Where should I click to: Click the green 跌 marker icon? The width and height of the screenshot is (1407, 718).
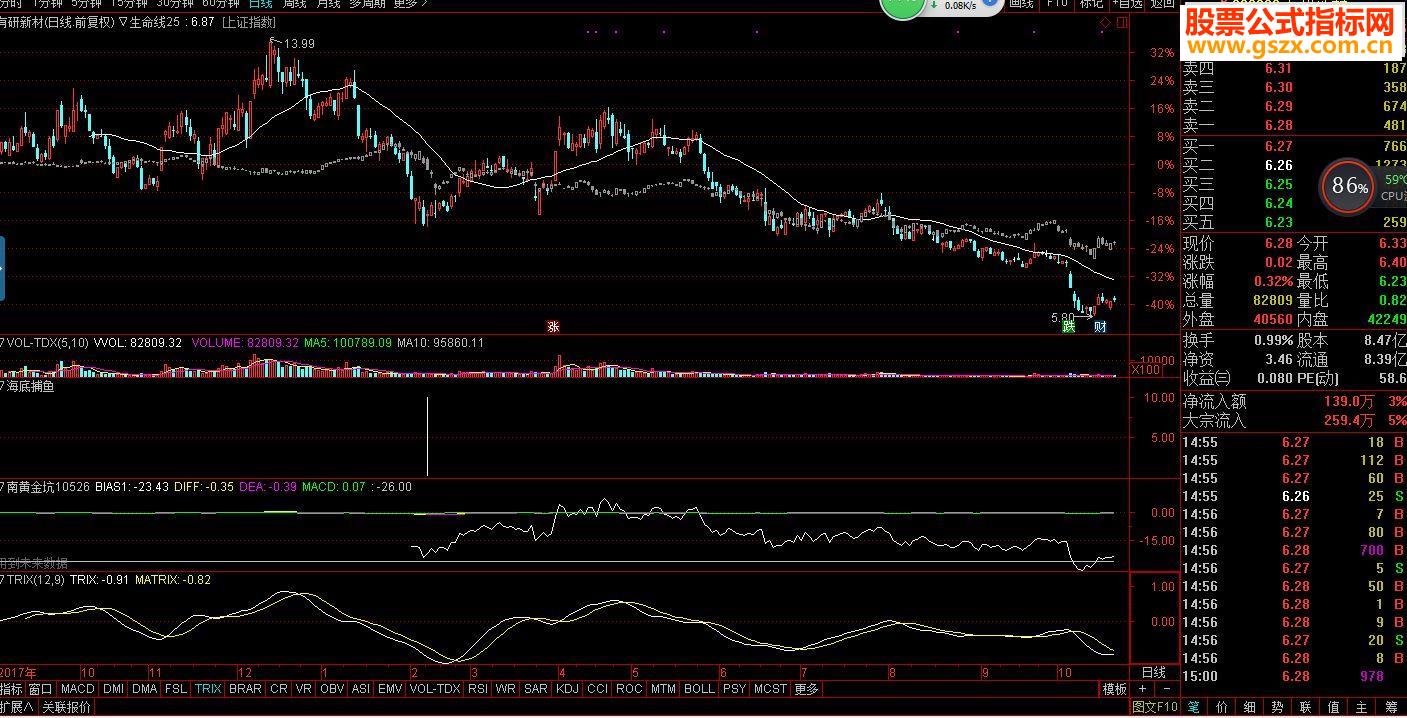(1069, 327)
